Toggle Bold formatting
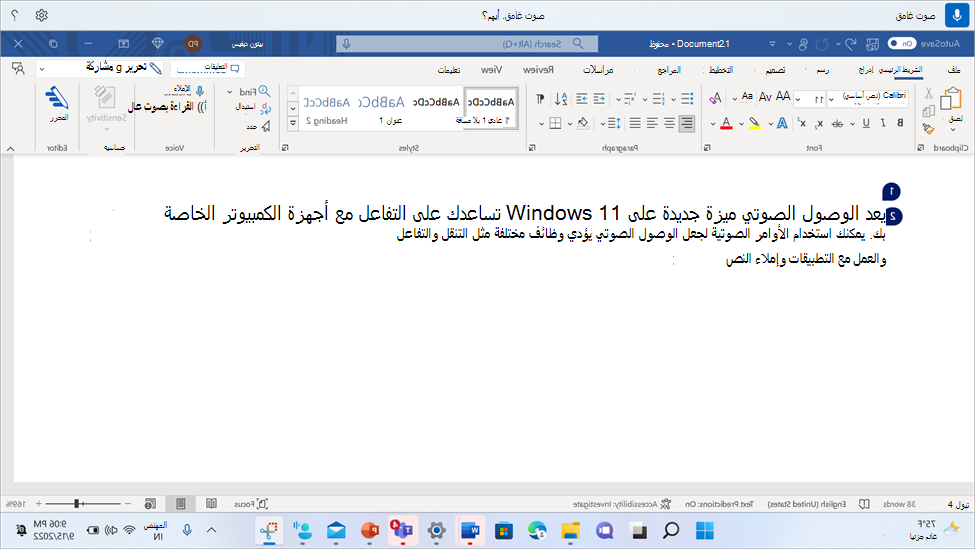 pos(900,123)
